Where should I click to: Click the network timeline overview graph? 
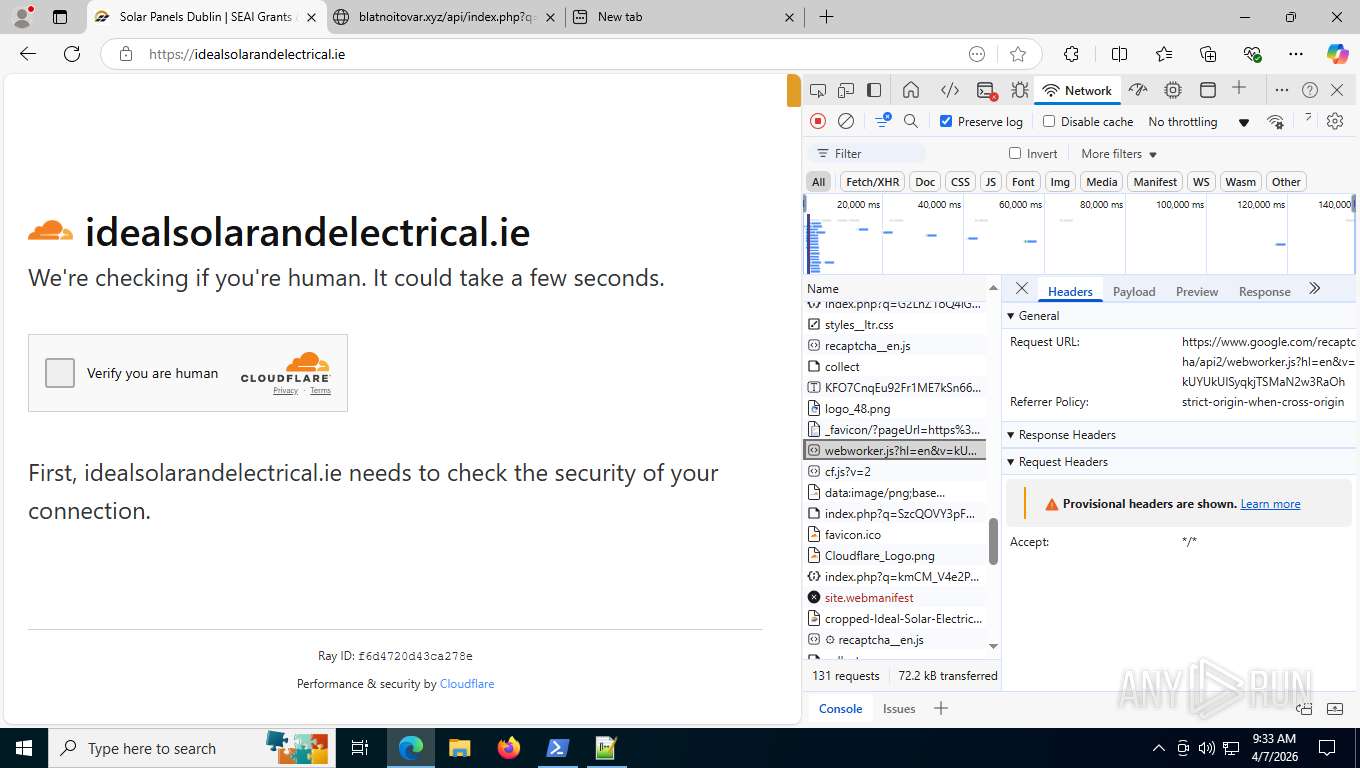pyautogui.click(x=1080, y=234)
